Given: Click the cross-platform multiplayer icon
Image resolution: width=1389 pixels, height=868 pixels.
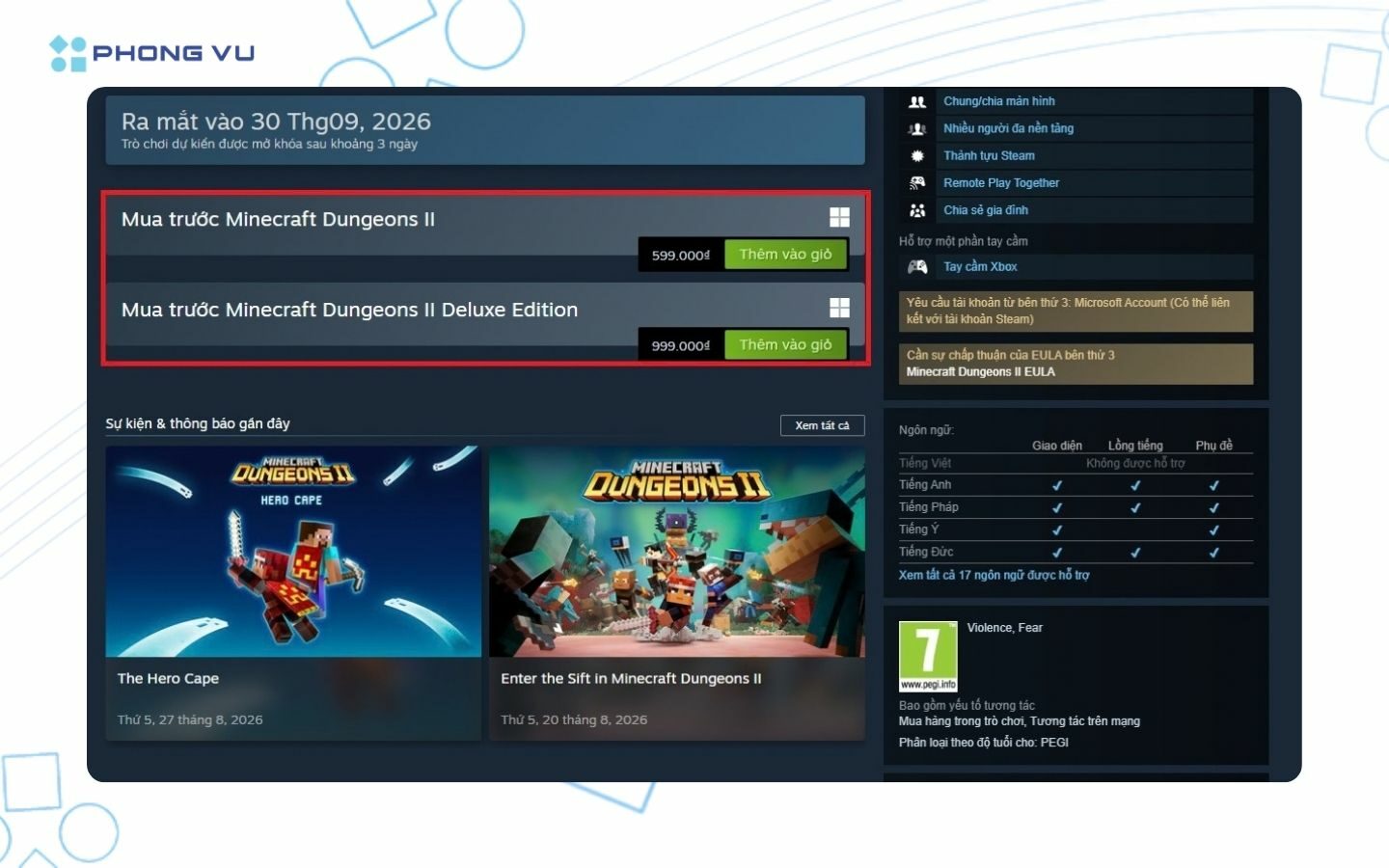Looking at the screenshot, I should click(917, 128).
